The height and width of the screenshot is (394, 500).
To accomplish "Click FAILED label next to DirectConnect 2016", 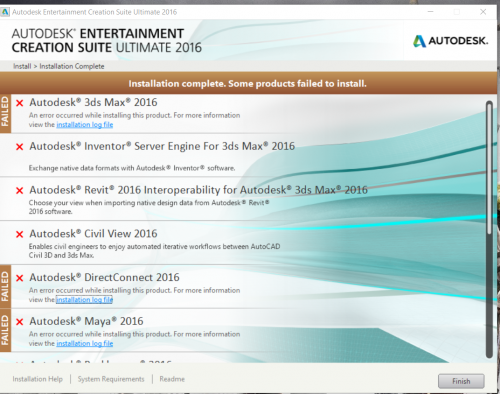I will pyautogui.click(x=5, y=287).
